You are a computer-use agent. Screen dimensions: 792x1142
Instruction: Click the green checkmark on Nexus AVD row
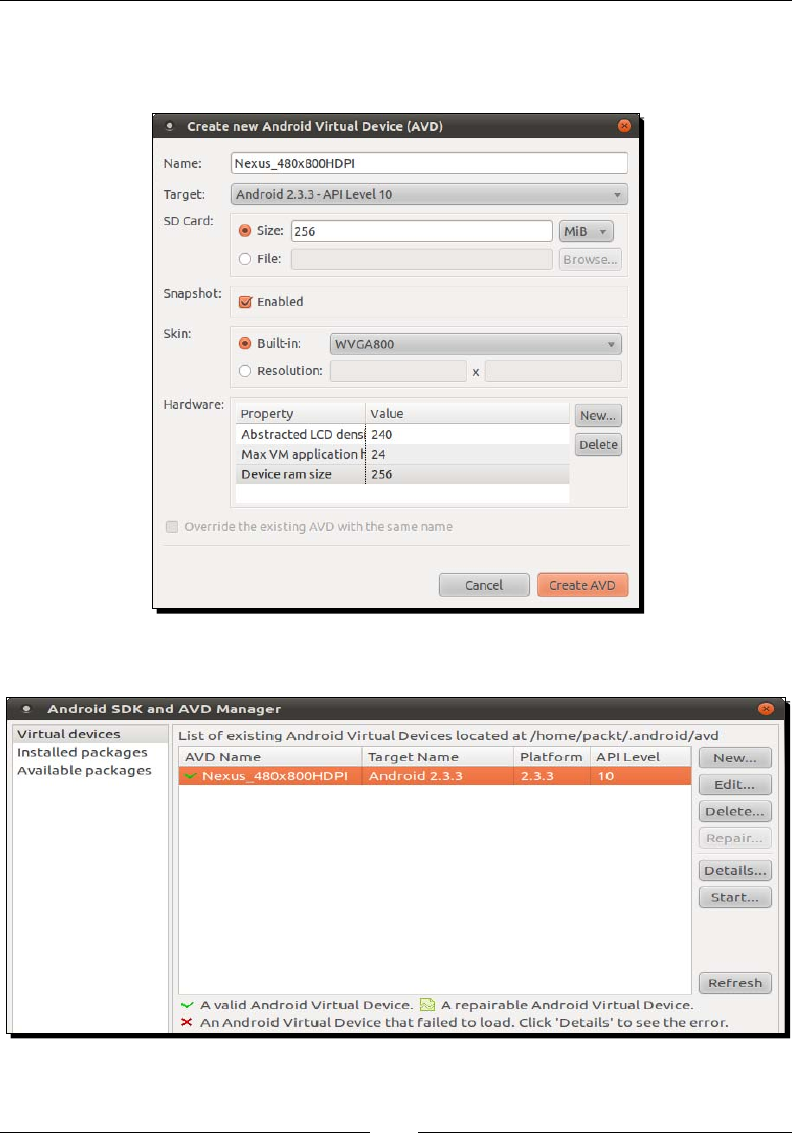(x=190, y=776)
